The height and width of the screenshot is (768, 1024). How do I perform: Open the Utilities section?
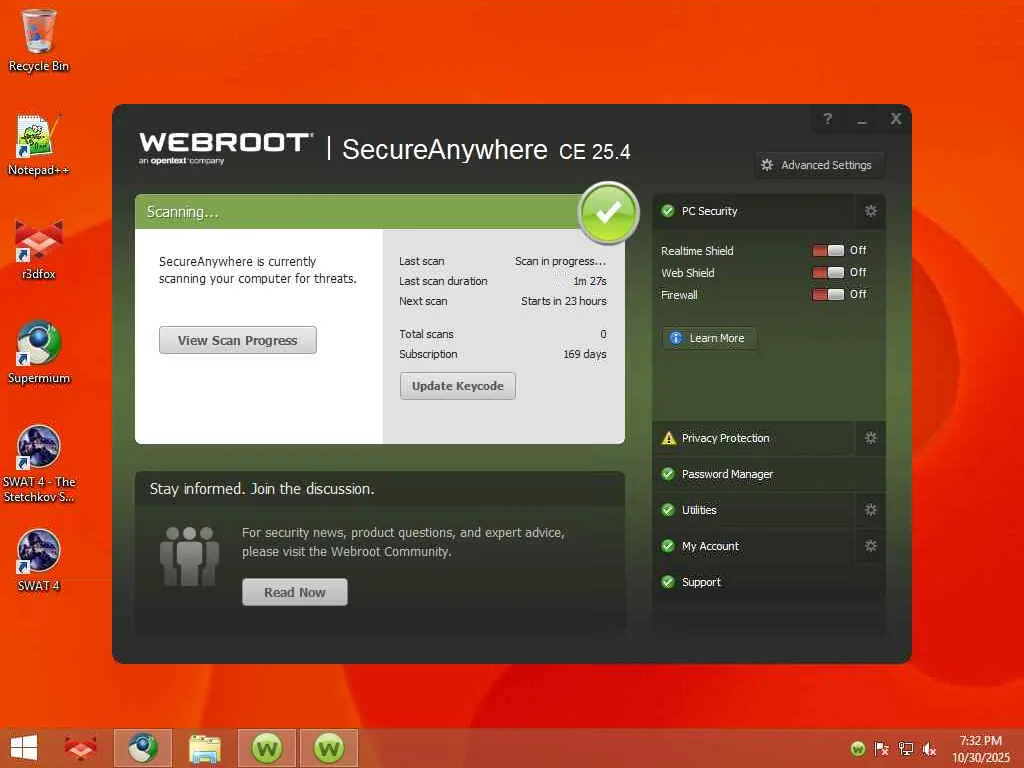pyautogui.click(x=754, y=510)
